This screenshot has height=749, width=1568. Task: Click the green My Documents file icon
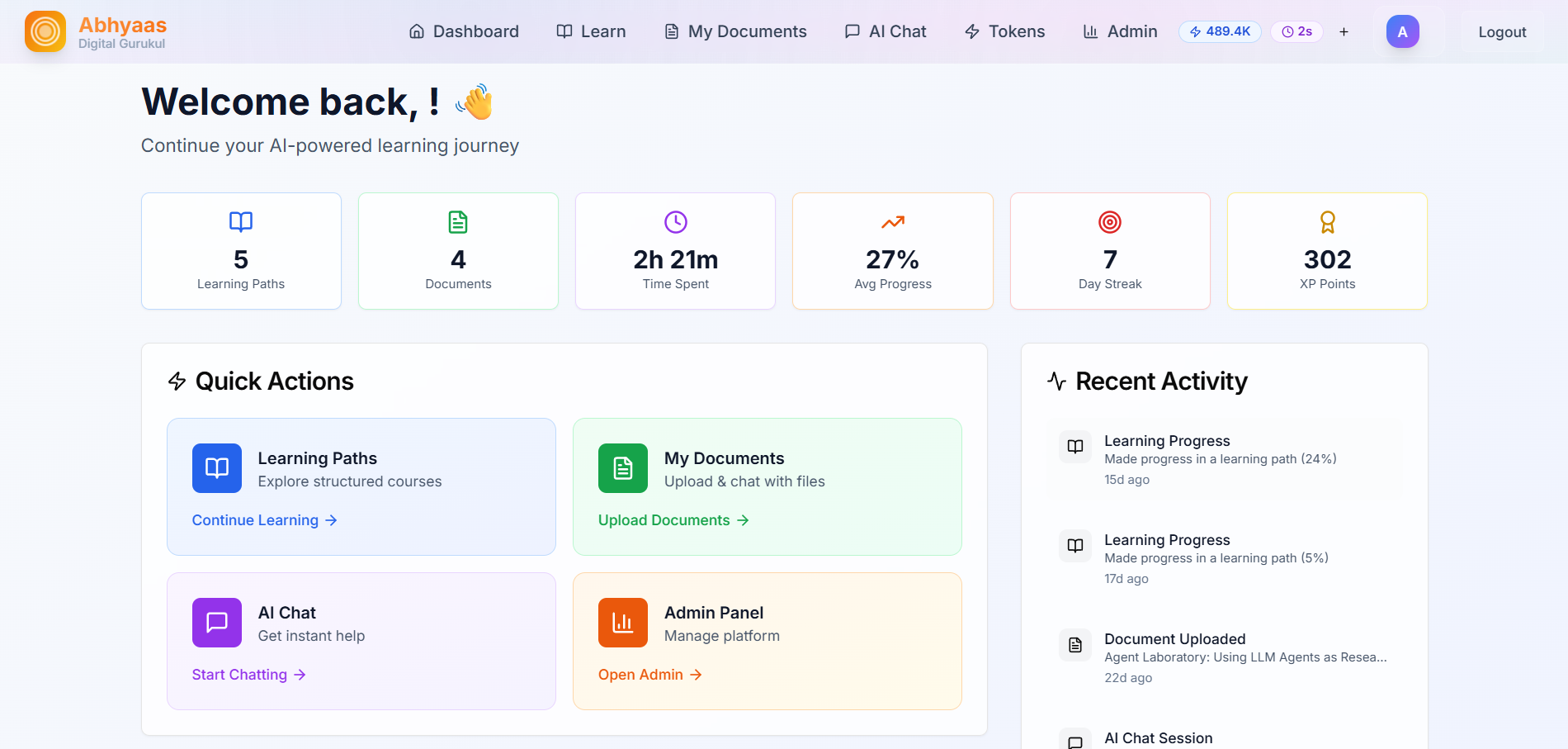pos(623,468)
